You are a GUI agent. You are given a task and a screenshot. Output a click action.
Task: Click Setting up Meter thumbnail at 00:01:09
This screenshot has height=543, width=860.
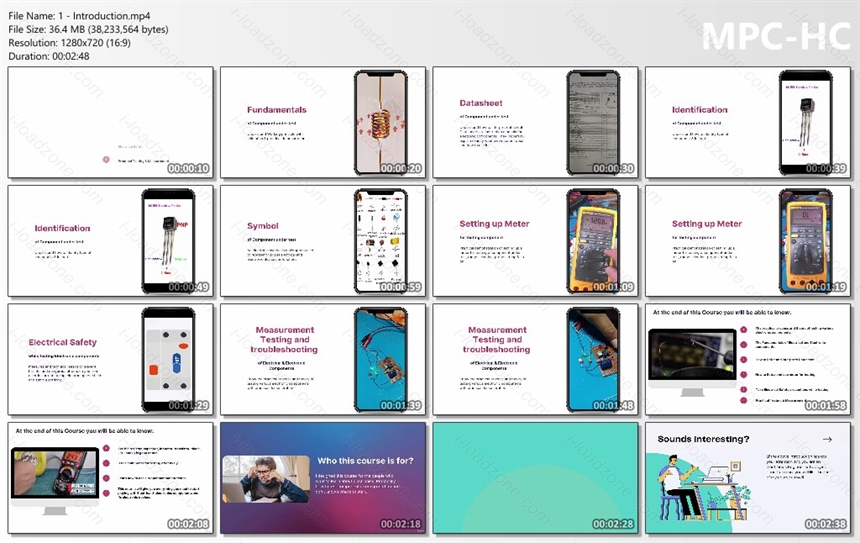click(535, 241)
